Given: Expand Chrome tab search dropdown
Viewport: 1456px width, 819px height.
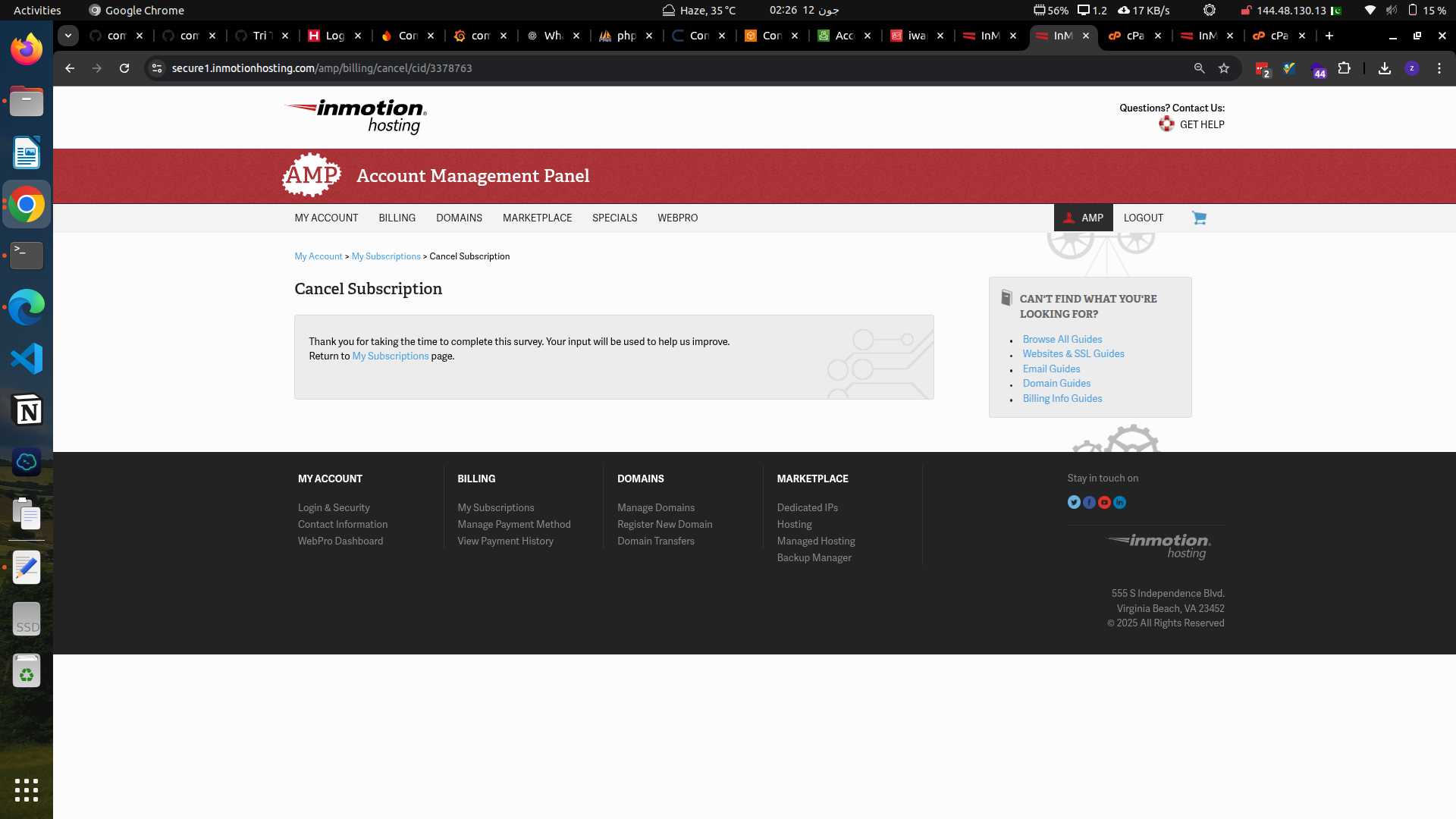Looking at the screenshot, I should click(68, 36).
